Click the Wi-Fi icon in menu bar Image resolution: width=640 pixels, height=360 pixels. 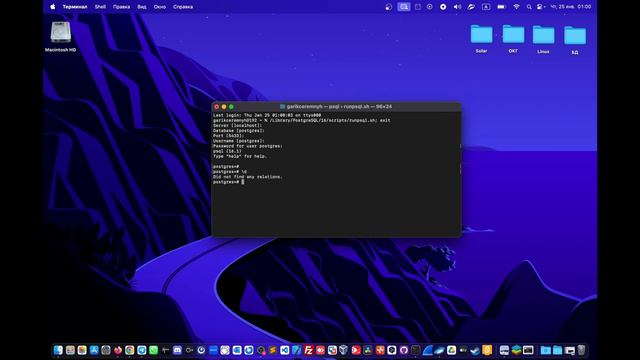(x=516, y=7)
